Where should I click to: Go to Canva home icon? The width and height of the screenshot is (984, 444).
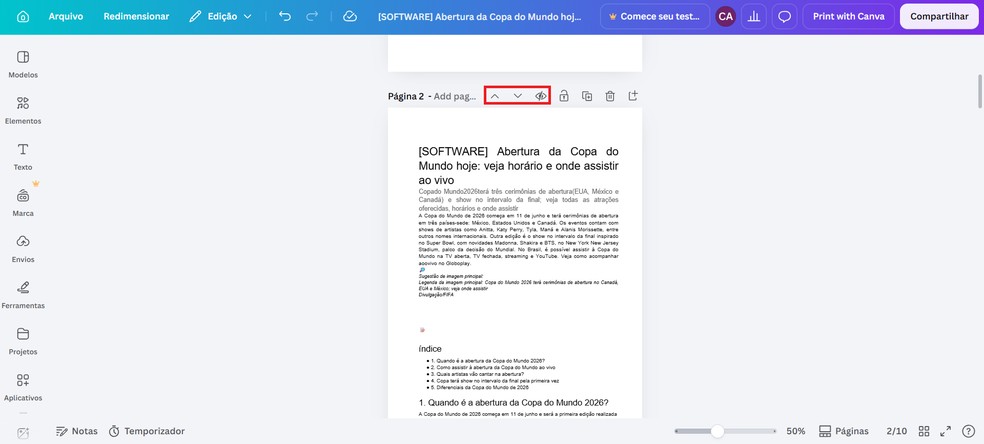23,17
